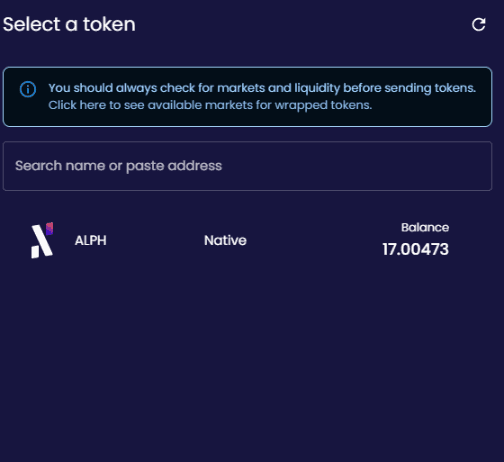The width and height of the screenshot is (504, 462).
Task: Click the refresh token list icon
Action: (479, 25)
